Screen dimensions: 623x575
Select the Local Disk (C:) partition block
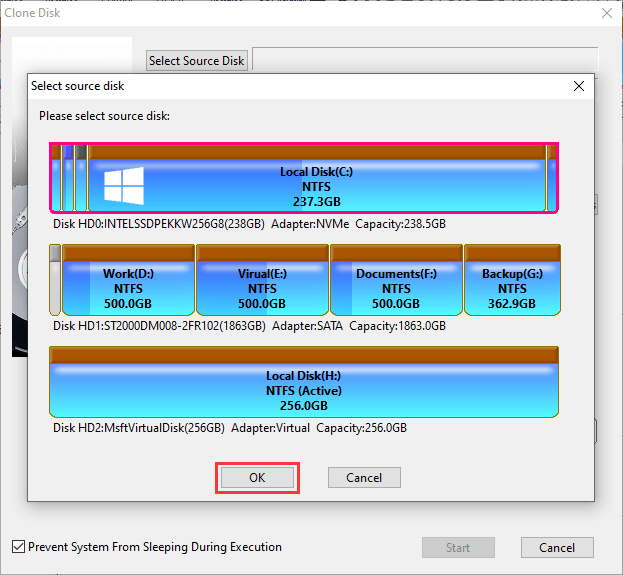point(316,186)
